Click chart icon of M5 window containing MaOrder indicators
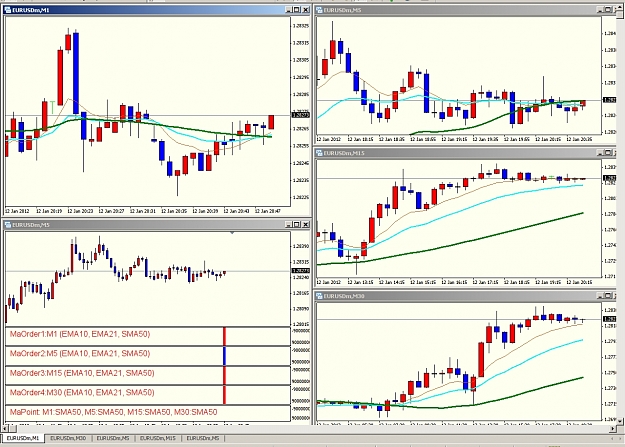625x447 pixels. point(8,225)
